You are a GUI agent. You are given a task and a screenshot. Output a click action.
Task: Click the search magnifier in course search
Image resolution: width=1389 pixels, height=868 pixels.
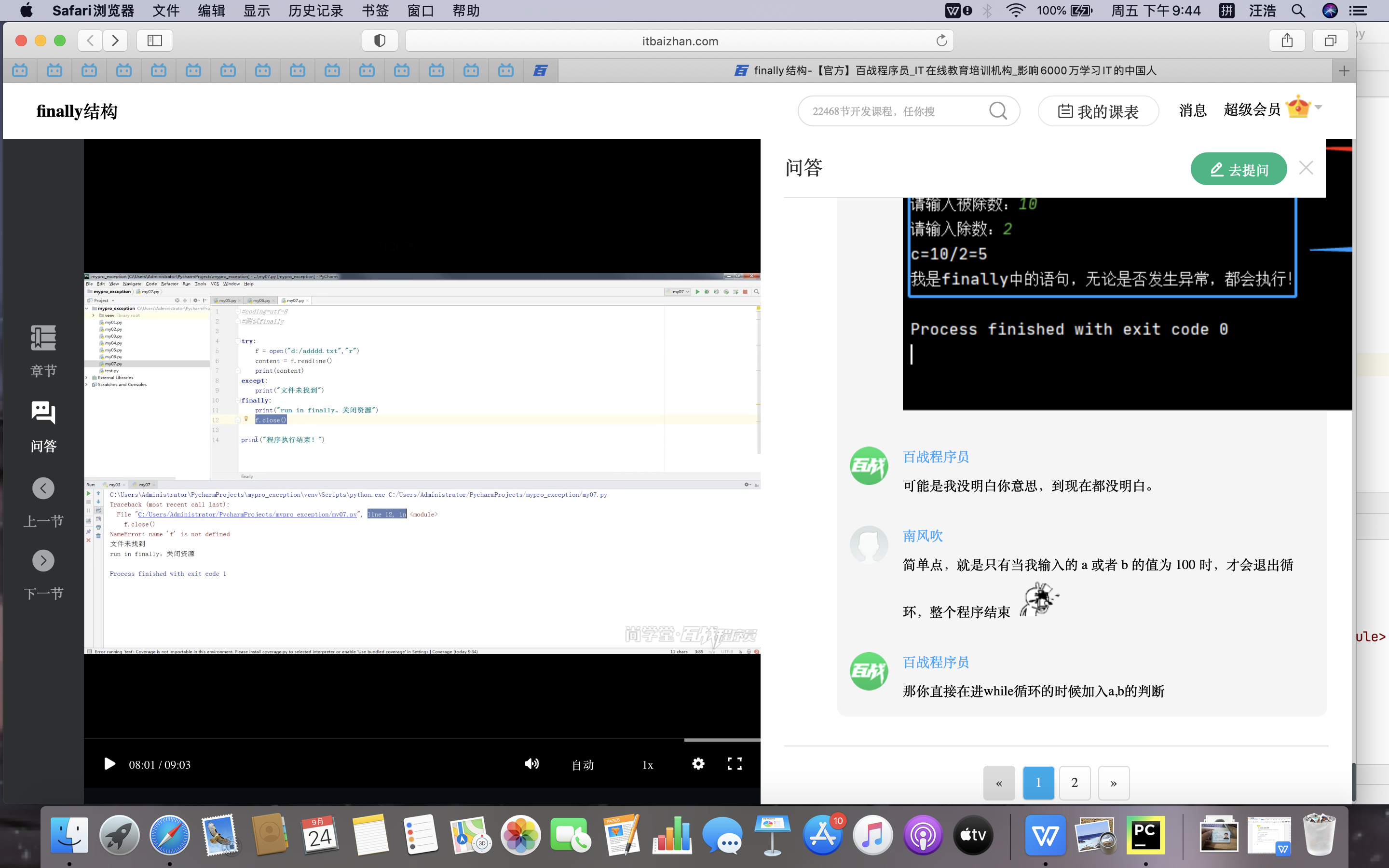pyautogui.click(x=998, y=111)
